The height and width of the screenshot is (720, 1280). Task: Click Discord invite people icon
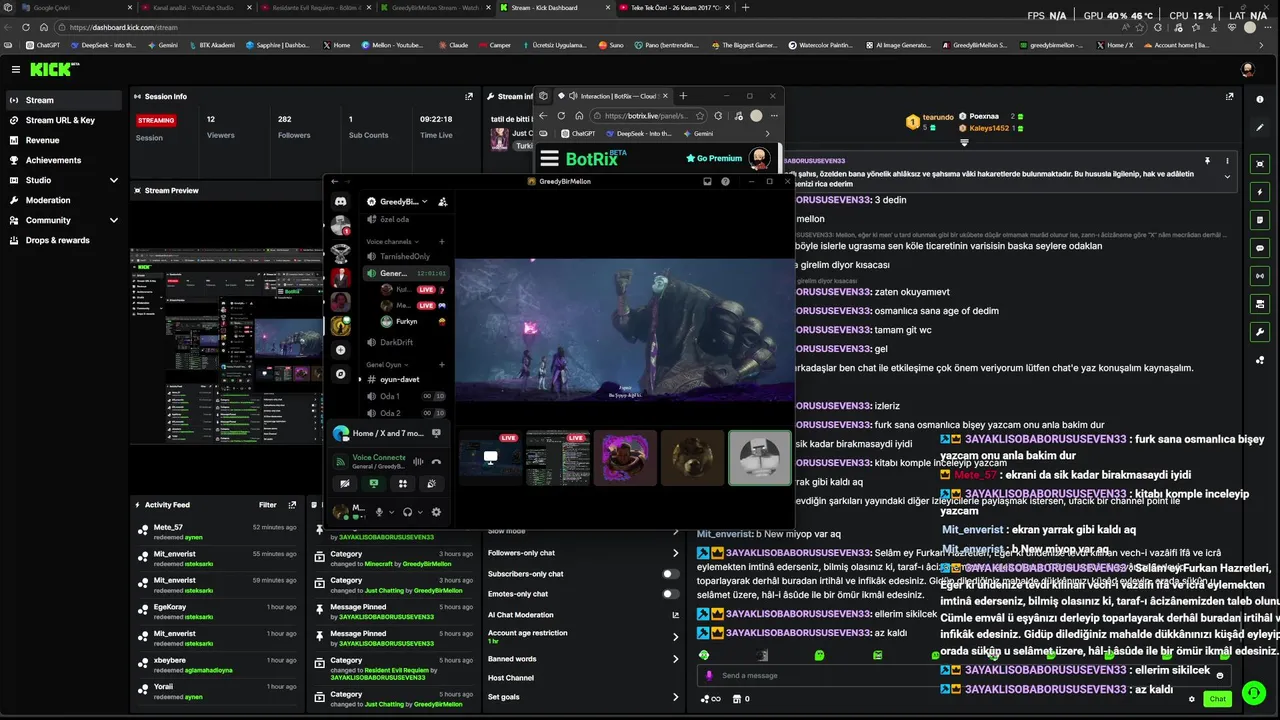tap(442, 202)
